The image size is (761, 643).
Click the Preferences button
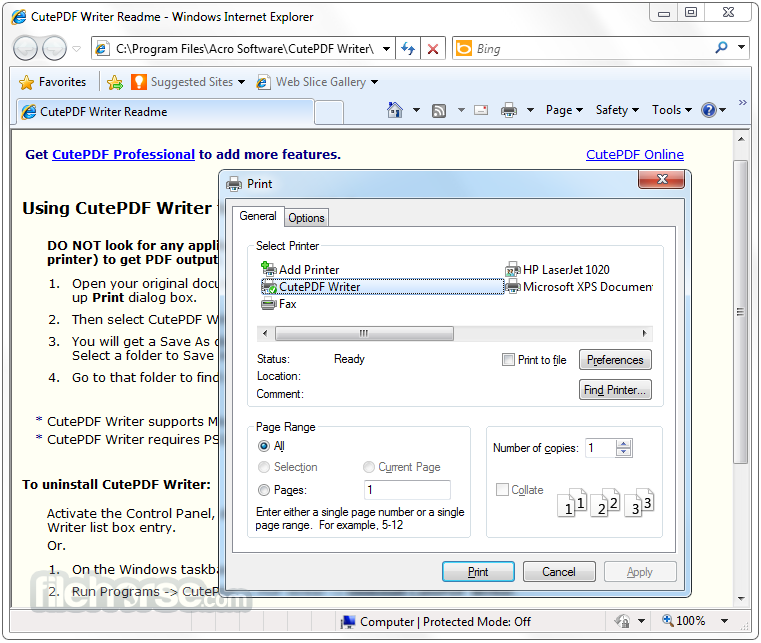pyautogui.click(x=615, y=360)
